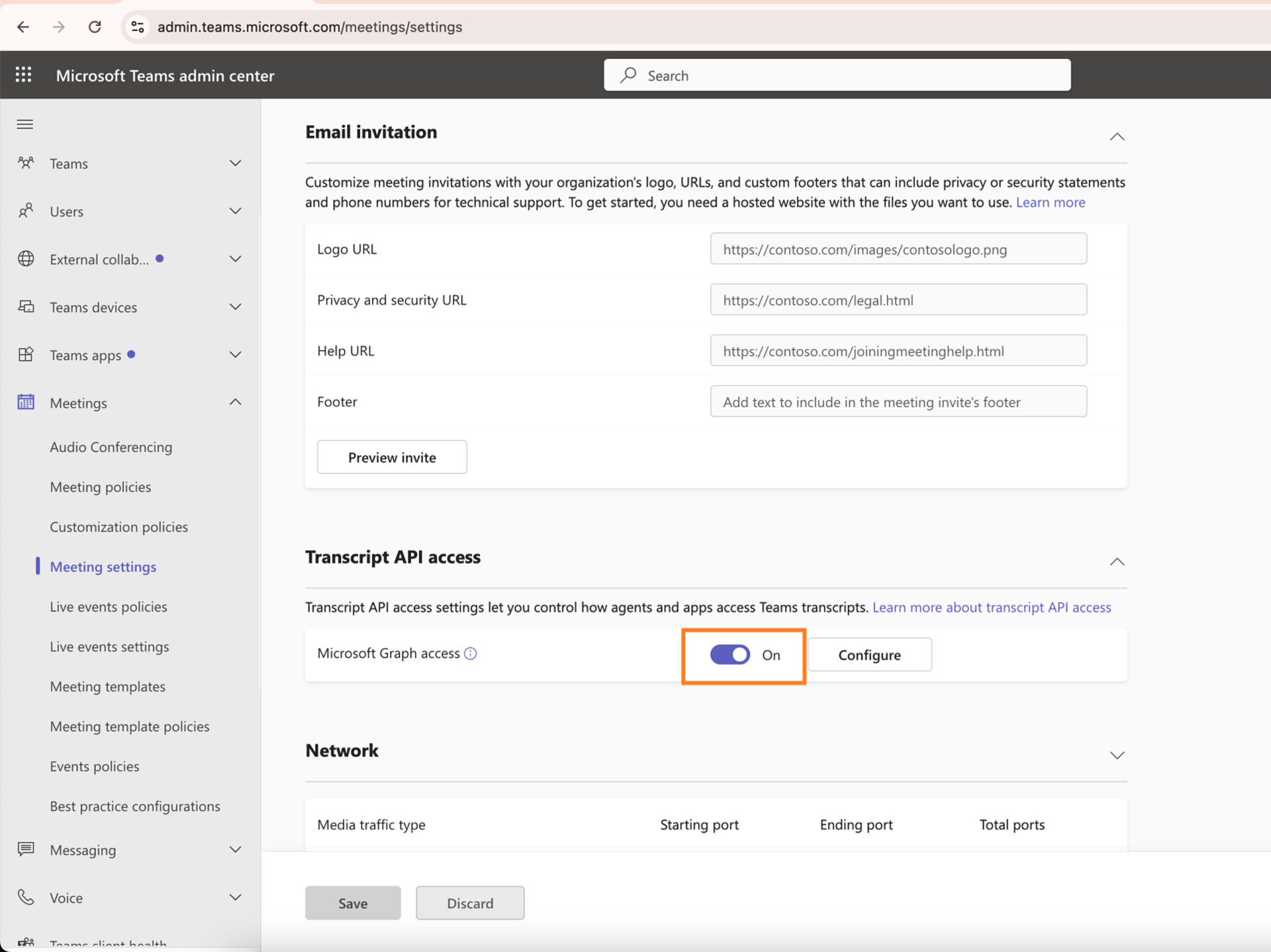Focus the admin center Search box

click(x=837, y=75)
